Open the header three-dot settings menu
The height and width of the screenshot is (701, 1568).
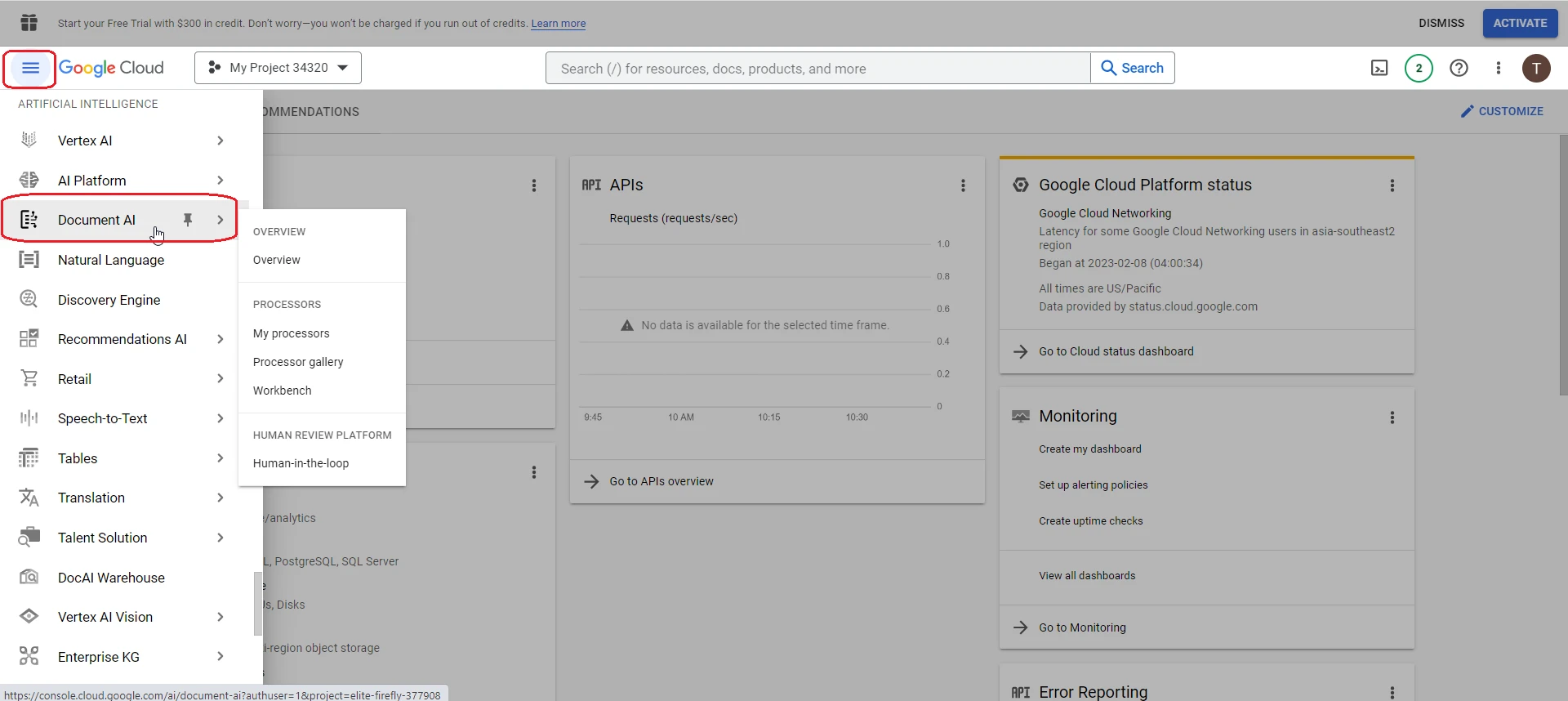[x=1498, y=68]
